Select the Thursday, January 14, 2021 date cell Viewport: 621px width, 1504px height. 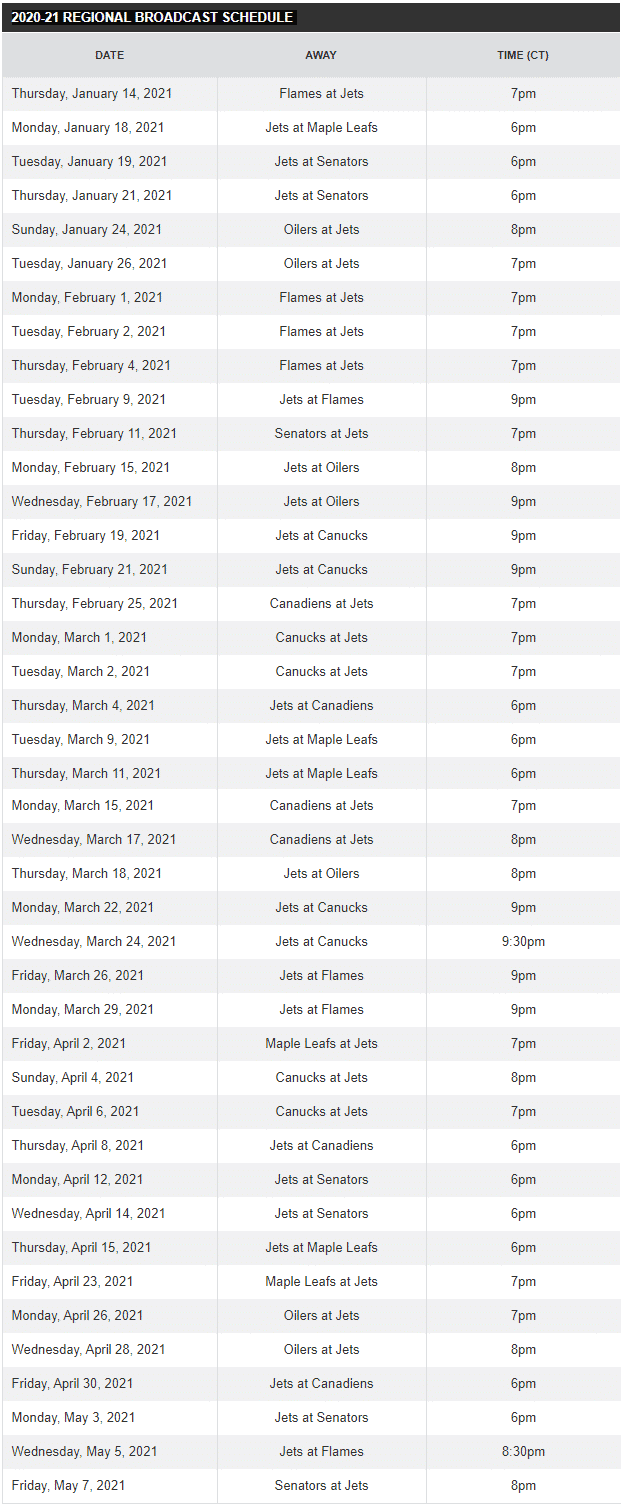92,93
